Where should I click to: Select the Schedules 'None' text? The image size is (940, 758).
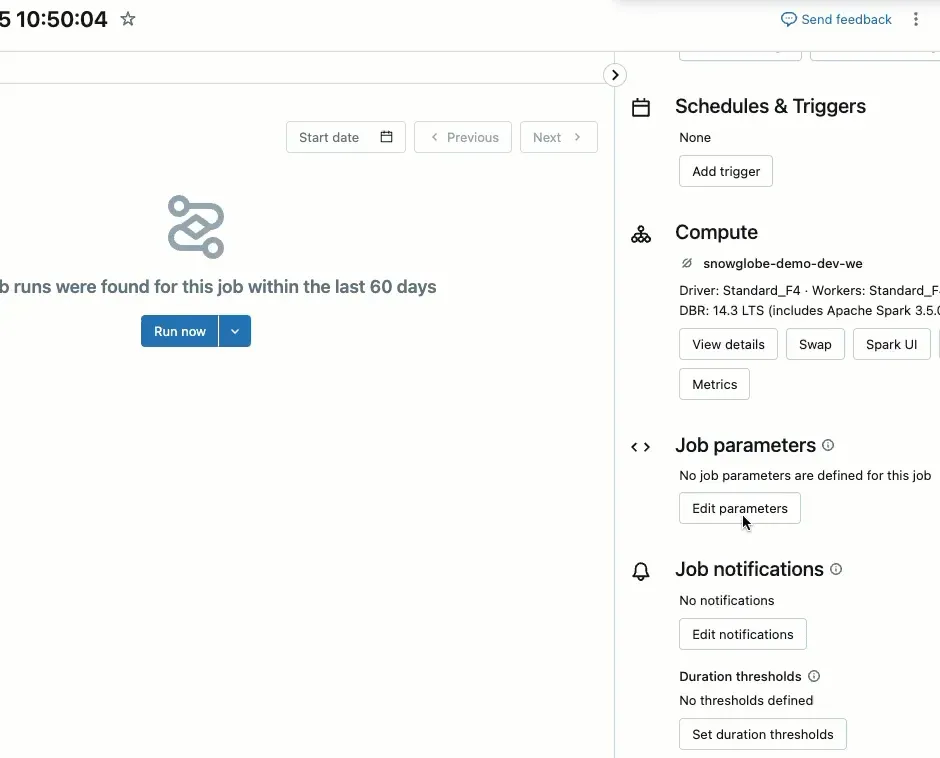(695, 137)
